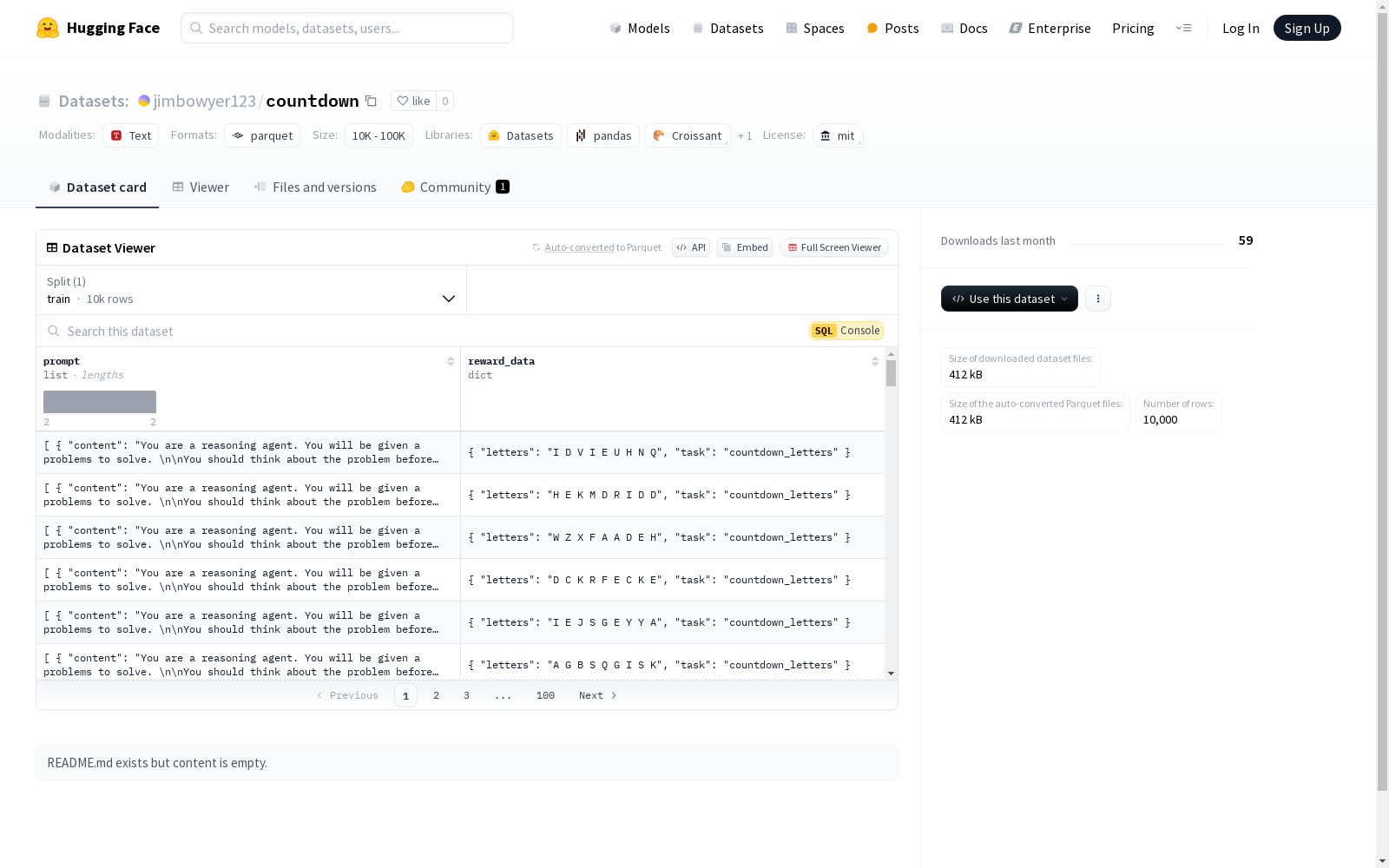
Task: Select the 10K - 100K size tag
Action: pos(379,135)
